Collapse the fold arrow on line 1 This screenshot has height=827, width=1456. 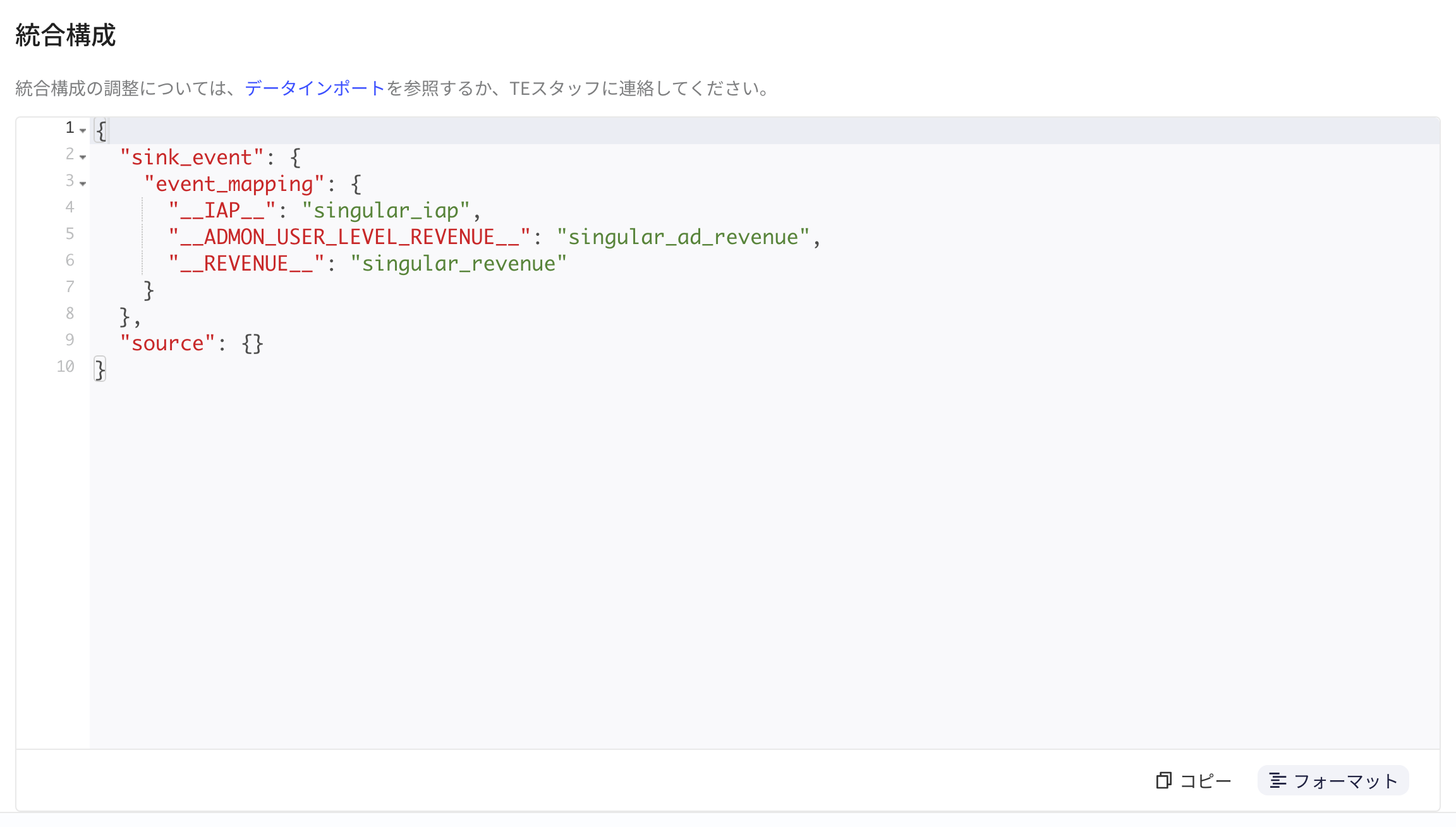coord(83,130)
